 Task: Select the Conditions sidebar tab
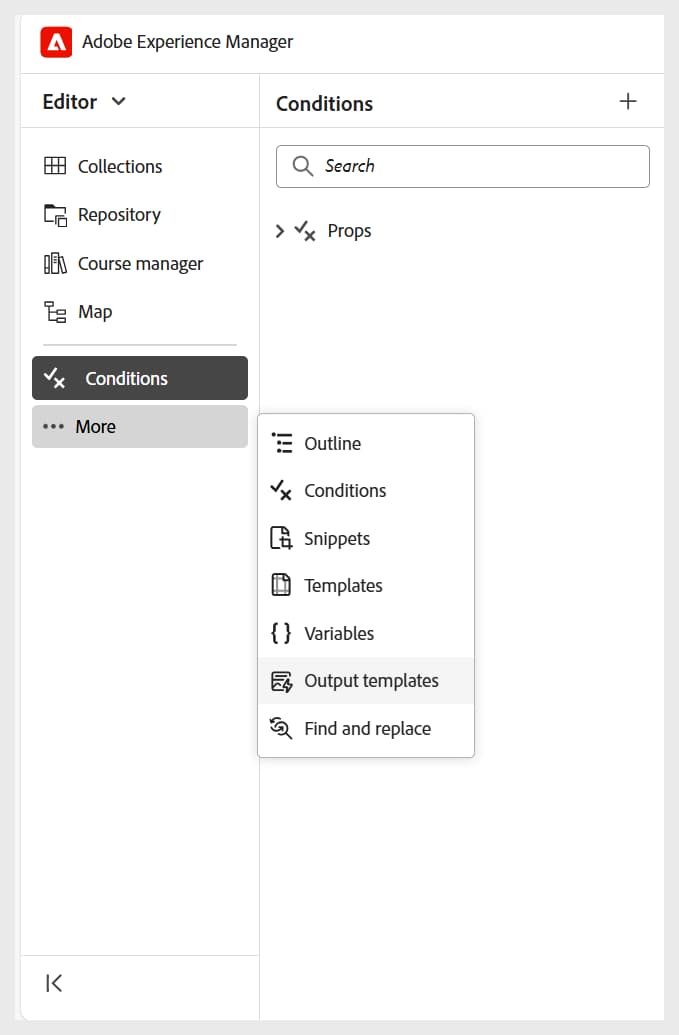pyautogui.click(x=139, y=378)
